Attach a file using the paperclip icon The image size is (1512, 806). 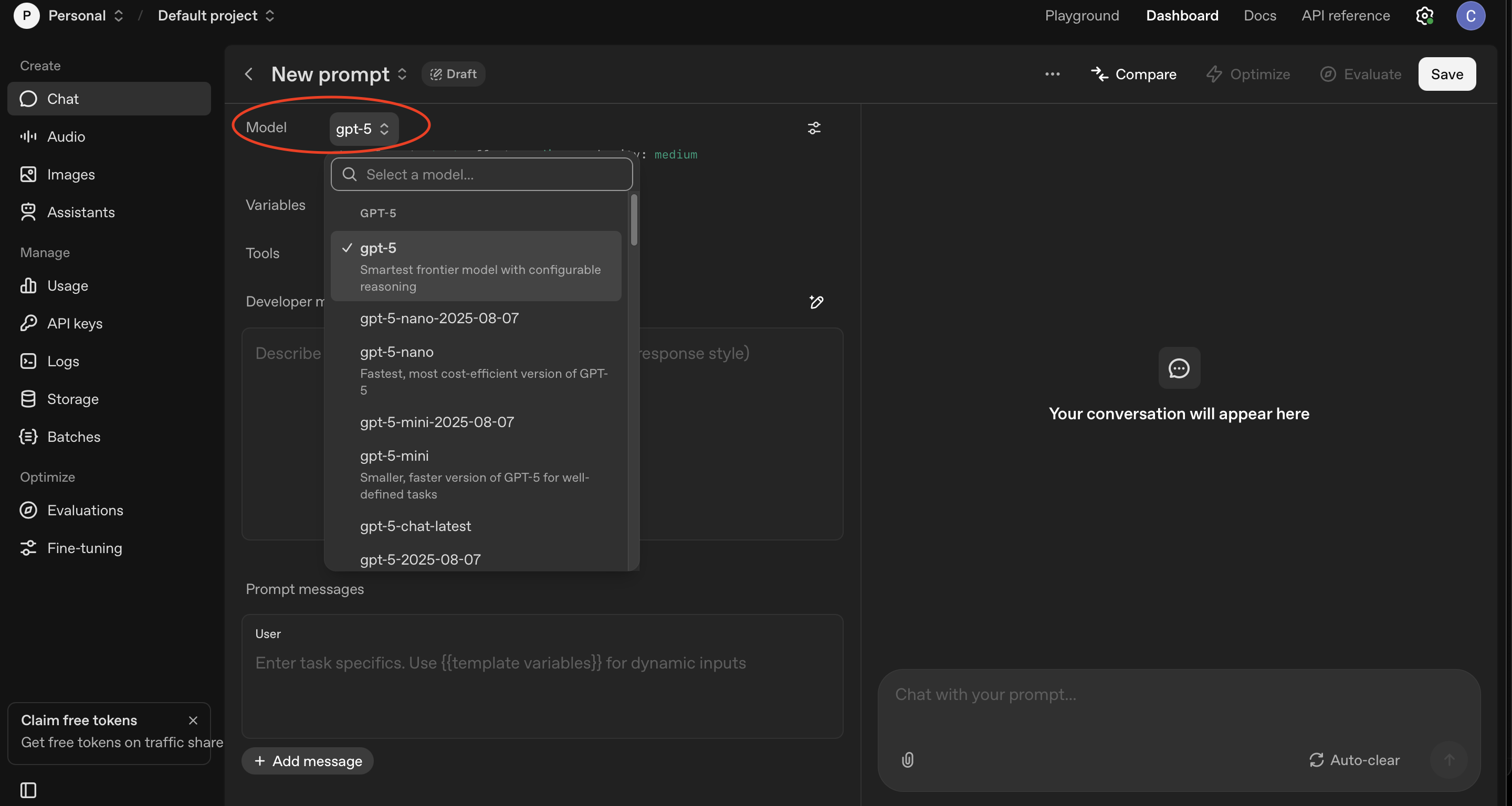[x=907, y=760]
